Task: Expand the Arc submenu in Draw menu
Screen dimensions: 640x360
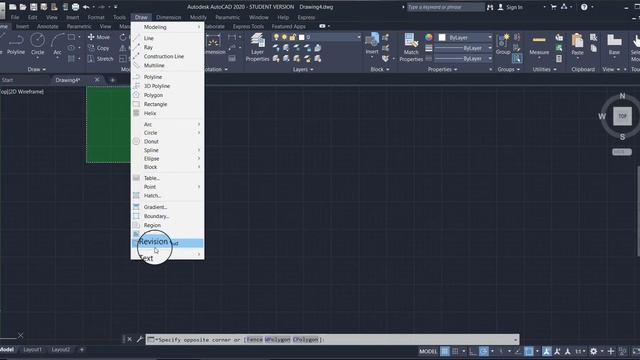Action: (x=167, y=124)
